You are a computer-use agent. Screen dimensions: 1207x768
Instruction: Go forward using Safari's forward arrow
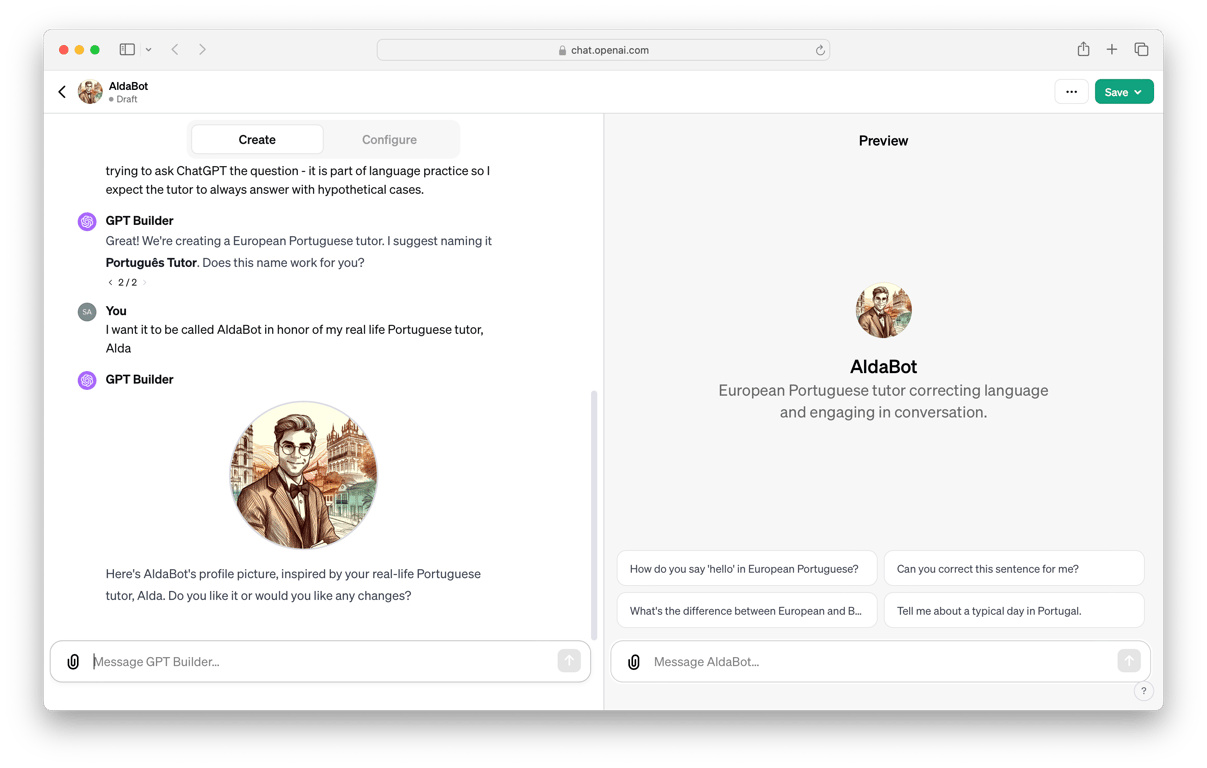point(202,49)
